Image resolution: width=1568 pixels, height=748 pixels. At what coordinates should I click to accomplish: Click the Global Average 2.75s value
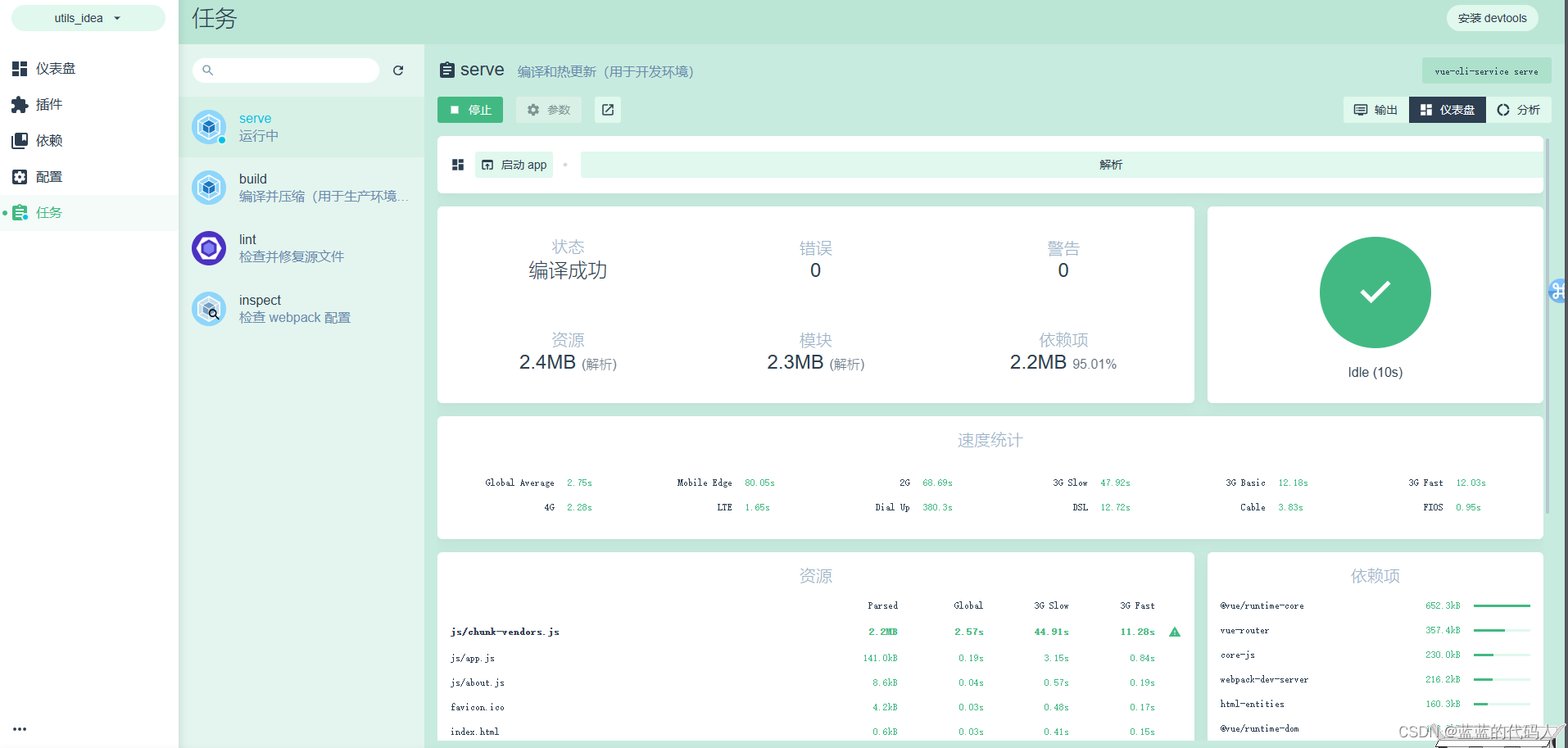pos(579,483)
